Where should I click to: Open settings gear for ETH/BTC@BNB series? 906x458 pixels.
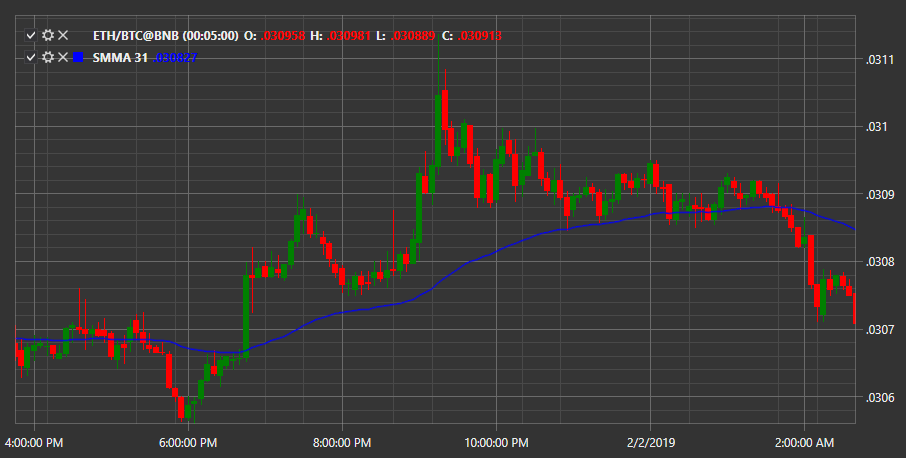coord(48,36)
